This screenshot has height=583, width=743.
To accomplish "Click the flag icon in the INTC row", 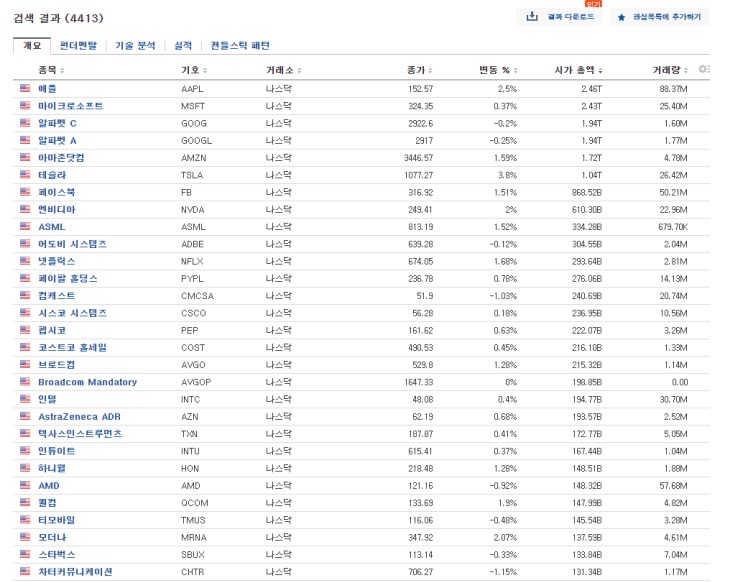I will tap(25, 399).
